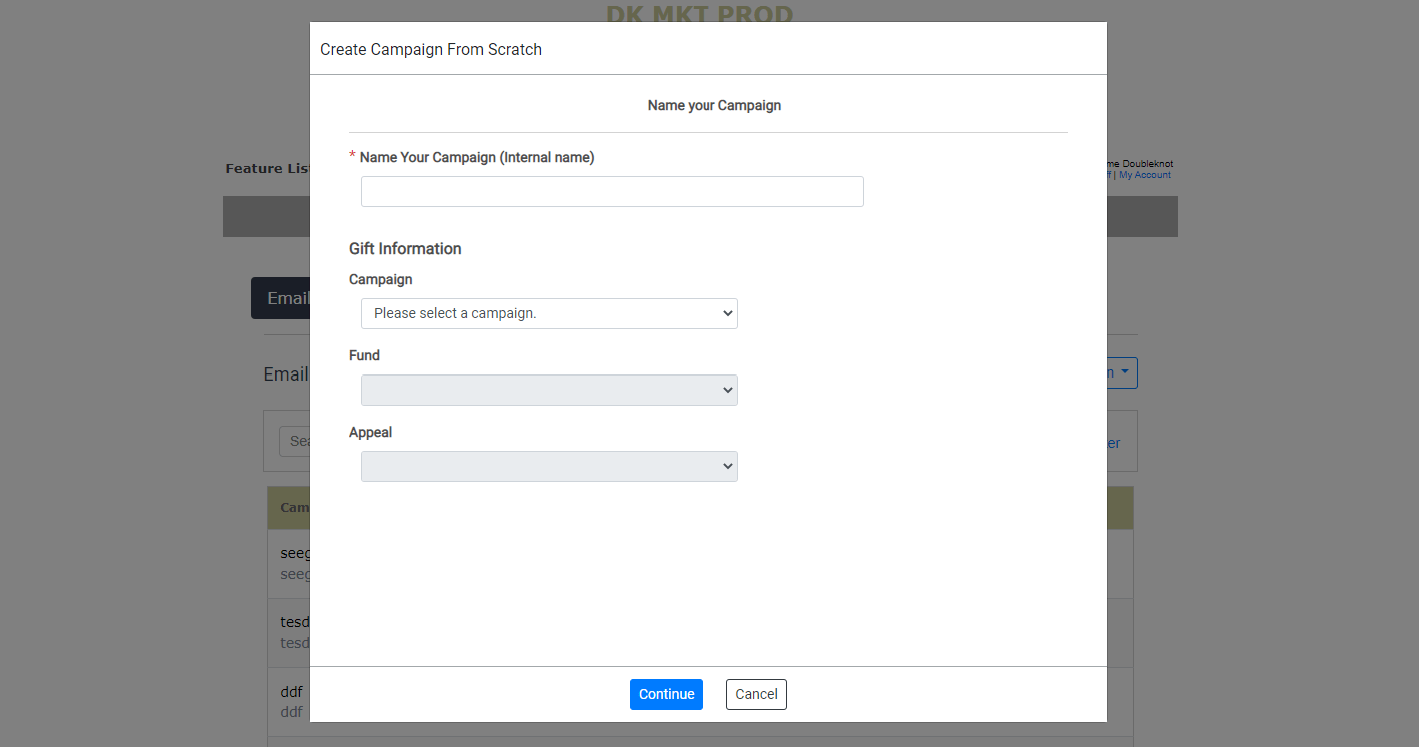Click the Campaign Name input field

[612, 191]
